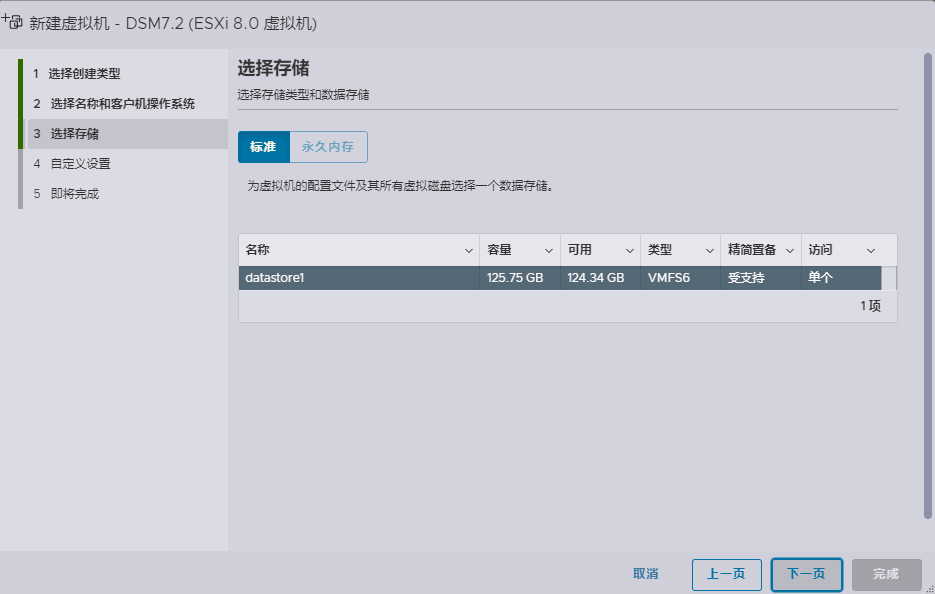
Task: Click the dialog resize grip corner
Action: pos(930,589)
